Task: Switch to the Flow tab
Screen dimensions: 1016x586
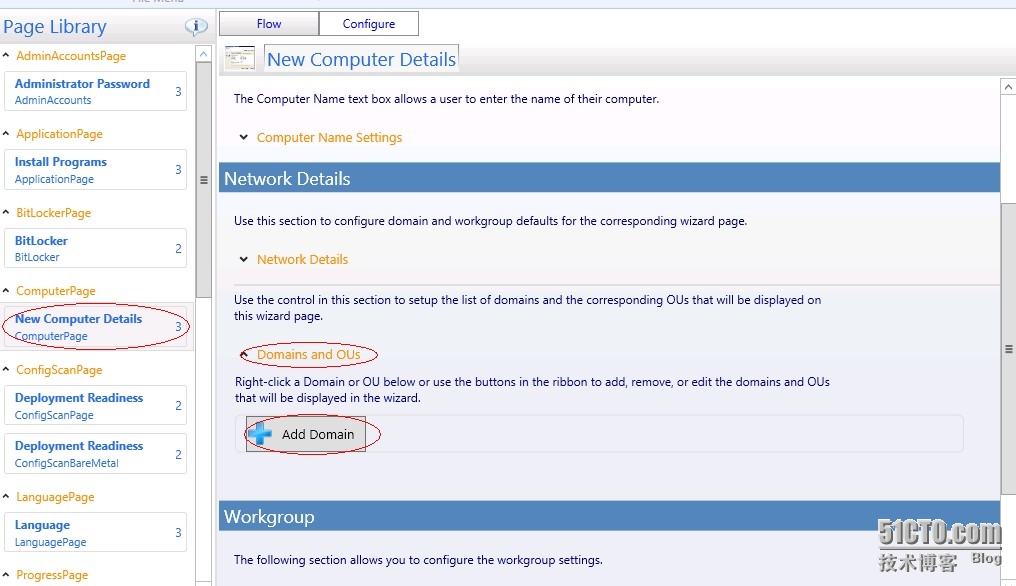Action: pos(269,23)
